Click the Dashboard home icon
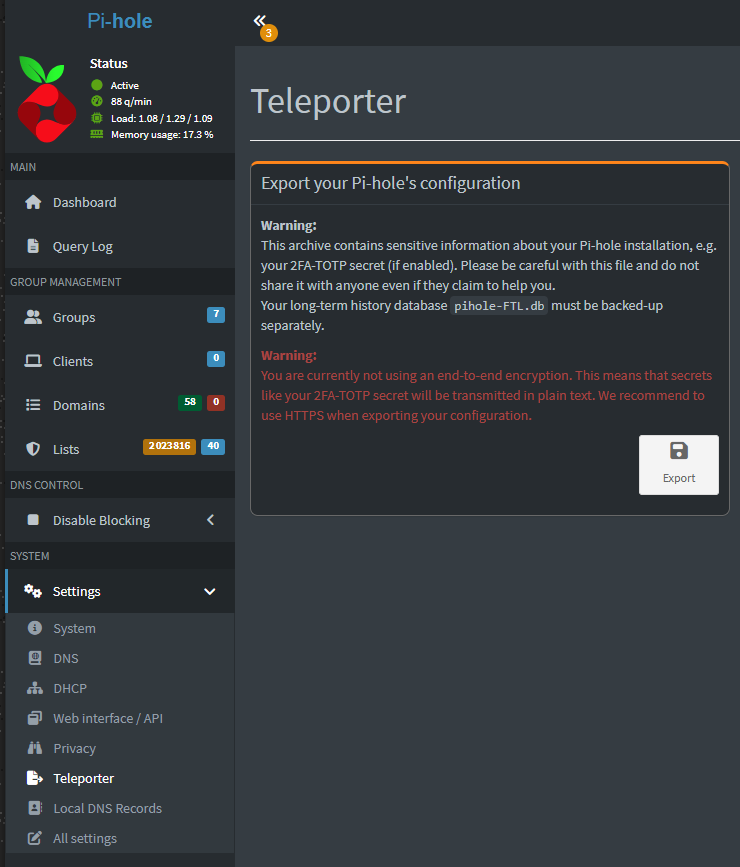 coord(33,202)
